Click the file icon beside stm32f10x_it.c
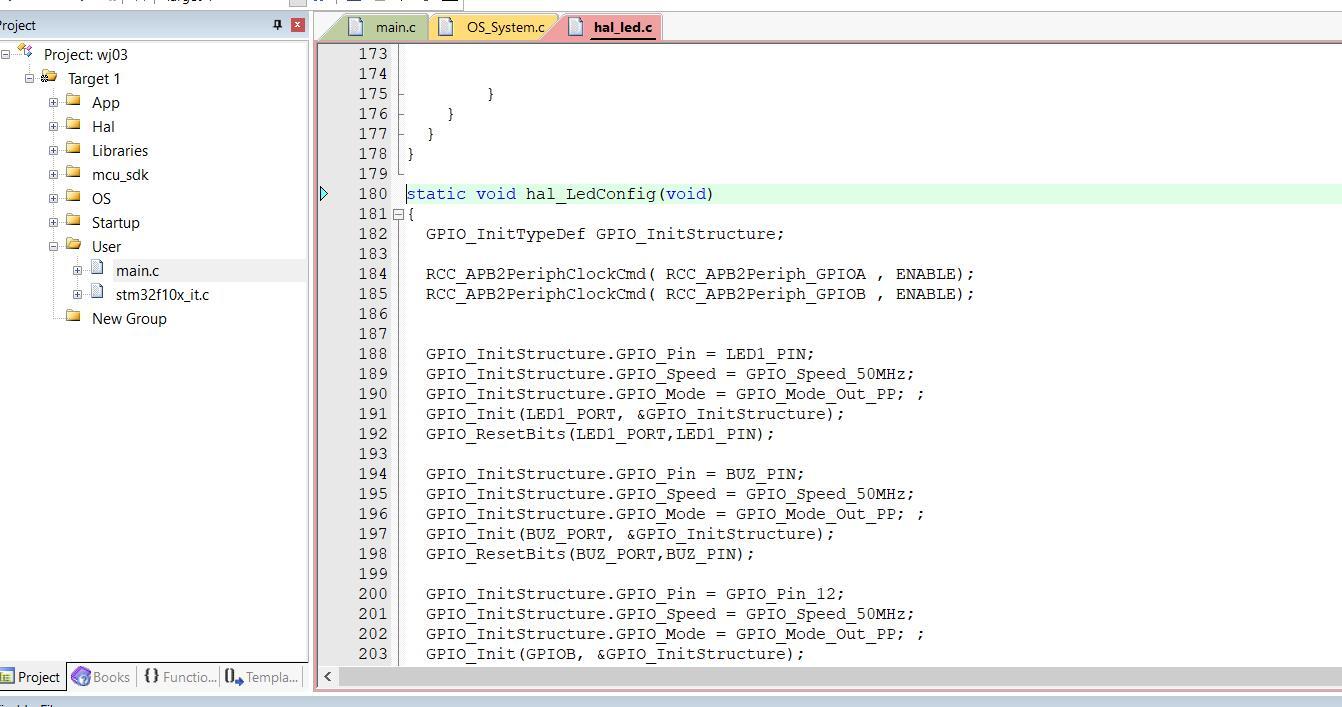Viewport: 1342px width, 707px height. coord(97,293)
